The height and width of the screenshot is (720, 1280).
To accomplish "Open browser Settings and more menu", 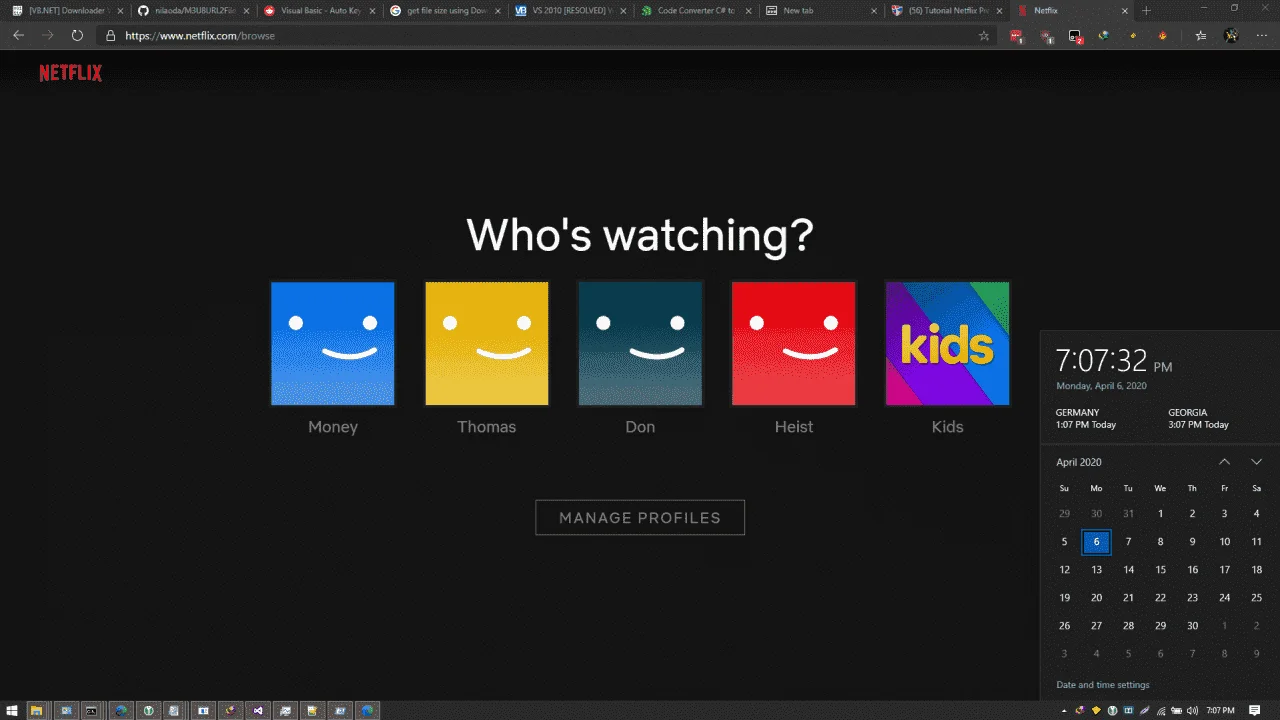I will pyautogui.click(x=1261, y=35).
